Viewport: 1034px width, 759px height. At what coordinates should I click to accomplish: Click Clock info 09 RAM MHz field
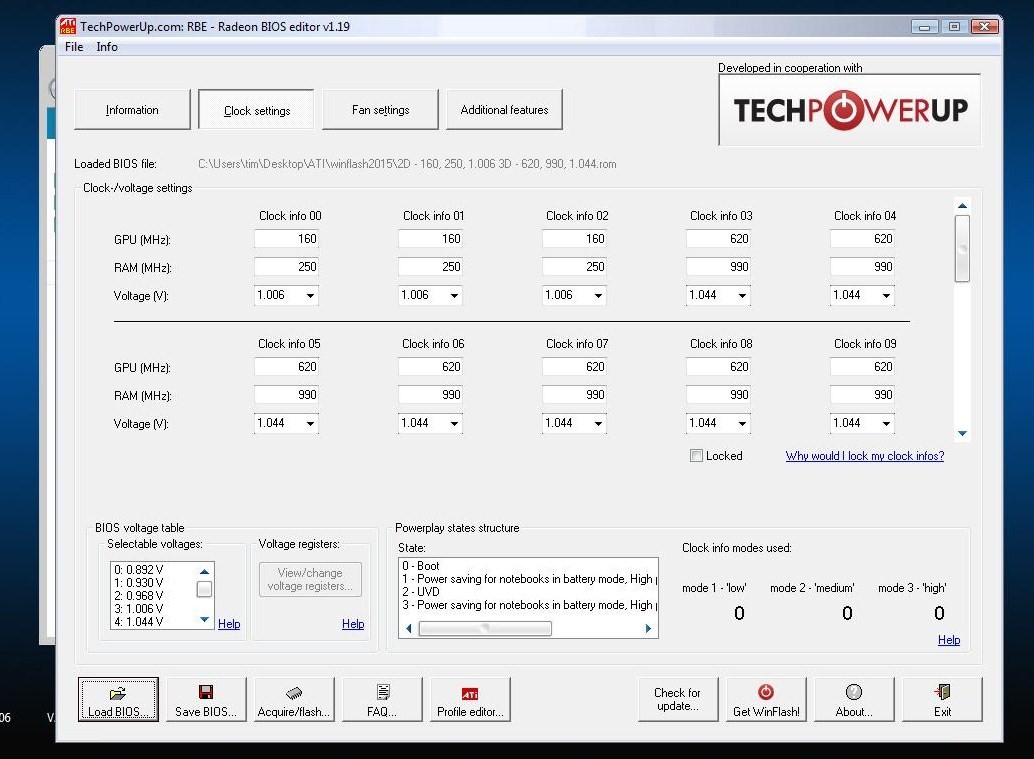pos(862,395)
